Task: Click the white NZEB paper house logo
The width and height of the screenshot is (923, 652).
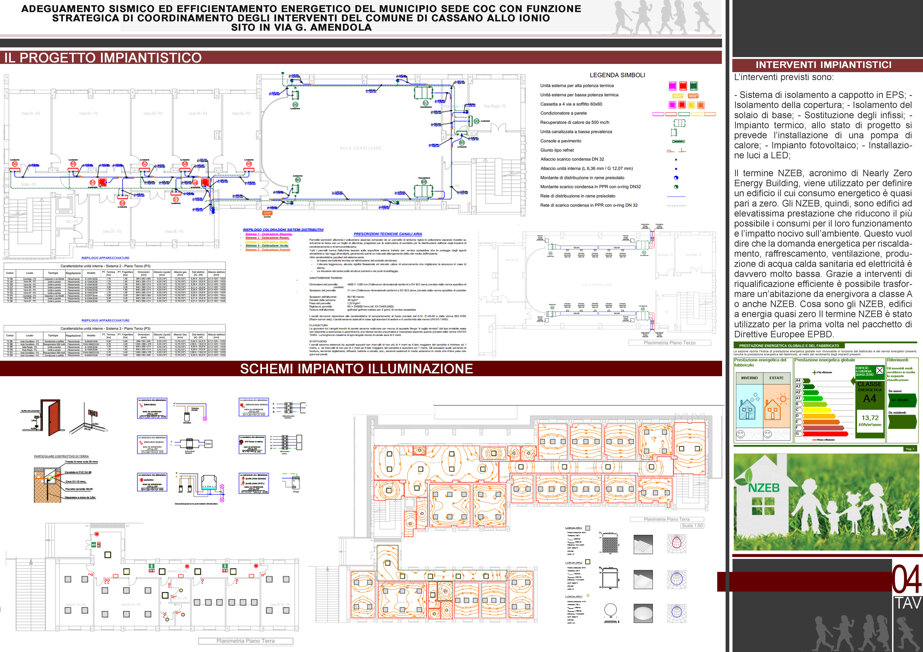Action: pyautogui.click(x=763, y=500)
